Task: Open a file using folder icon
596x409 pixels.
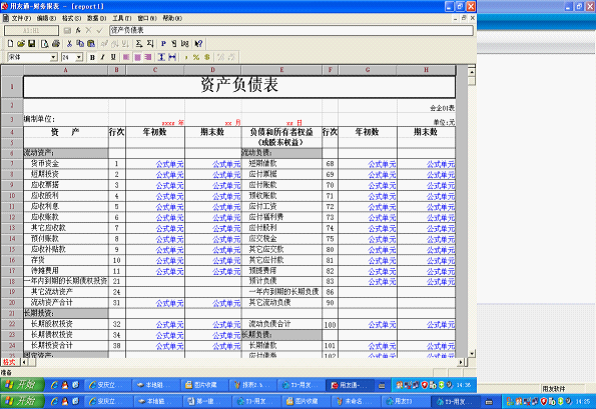Action: 21,44
